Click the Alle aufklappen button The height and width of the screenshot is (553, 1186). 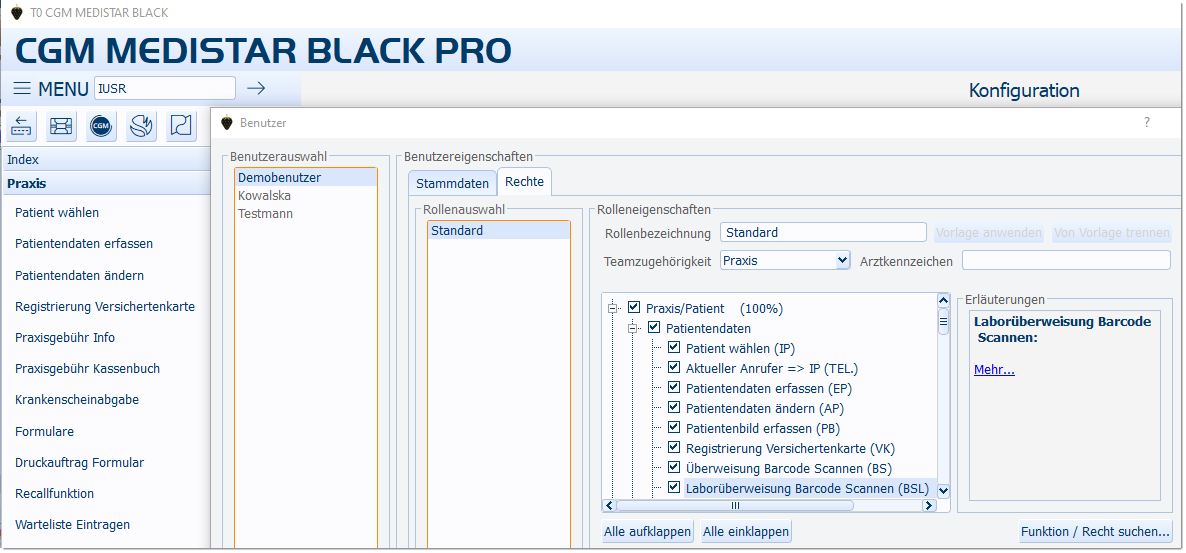point(647,532)
